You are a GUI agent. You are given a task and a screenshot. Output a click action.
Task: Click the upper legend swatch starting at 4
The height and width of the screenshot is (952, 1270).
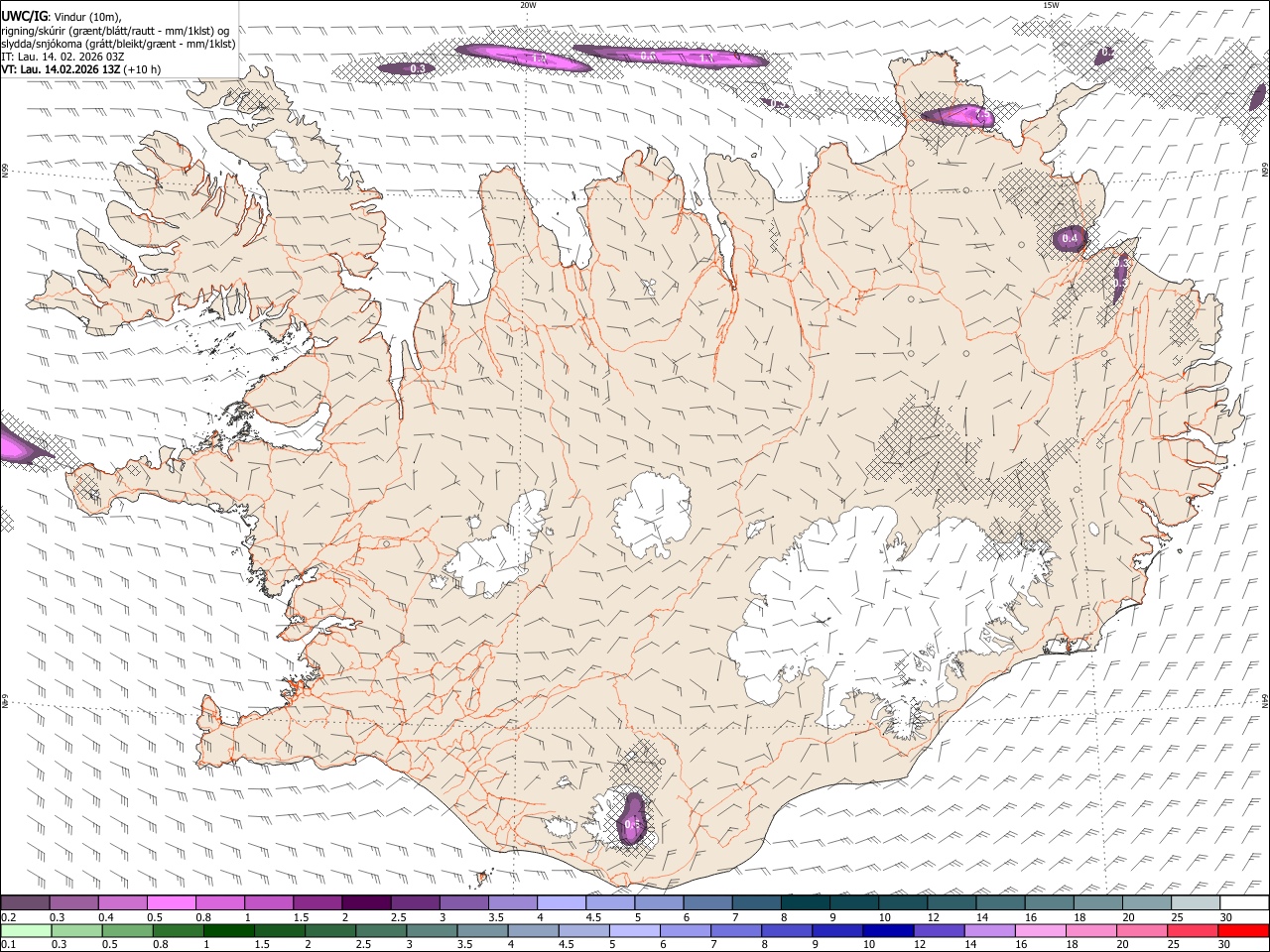pos(562,902)
